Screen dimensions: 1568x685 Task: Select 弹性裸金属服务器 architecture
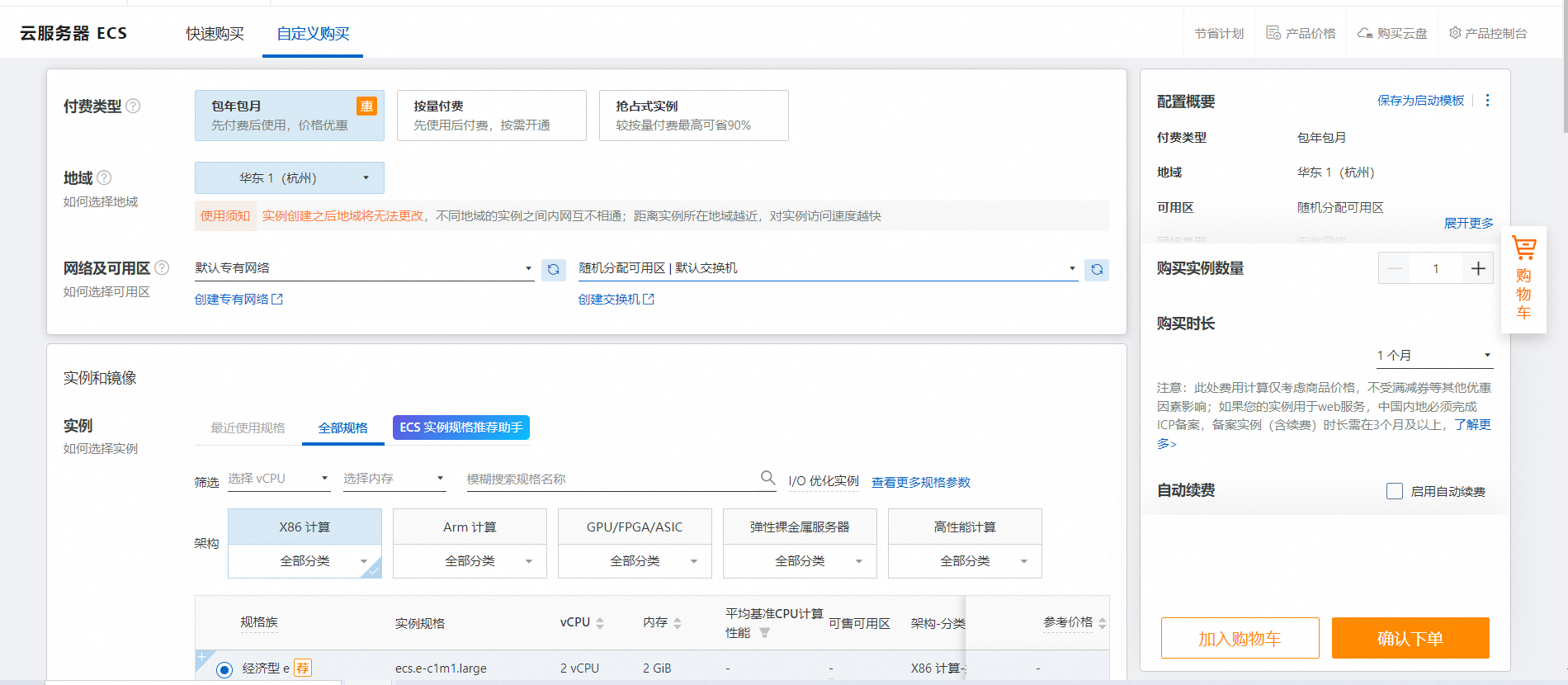(x=800, y=527)
